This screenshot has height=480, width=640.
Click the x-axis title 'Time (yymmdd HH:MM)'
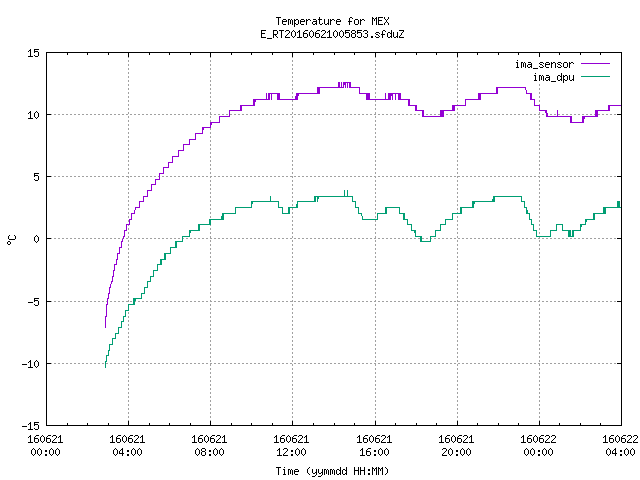[332, 471]
